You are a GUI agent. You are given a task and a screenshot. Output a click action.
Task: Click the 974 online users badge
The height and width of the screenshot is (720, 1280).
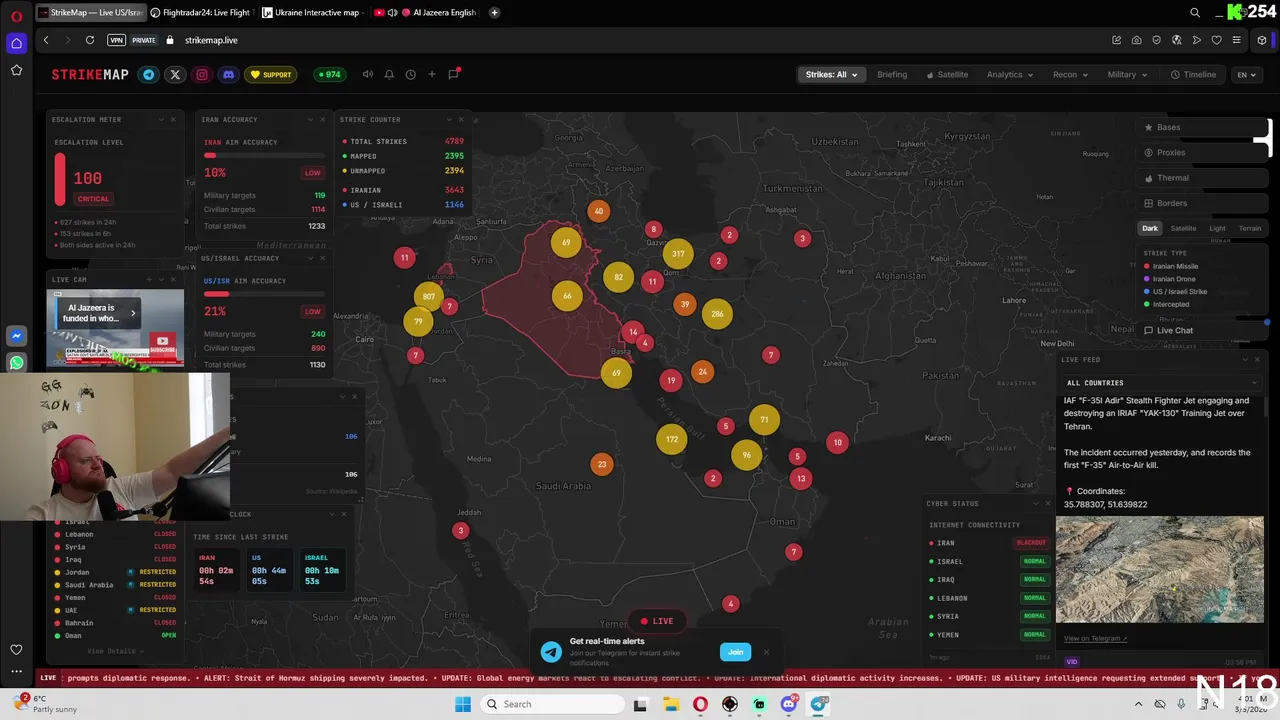[328, 74]
